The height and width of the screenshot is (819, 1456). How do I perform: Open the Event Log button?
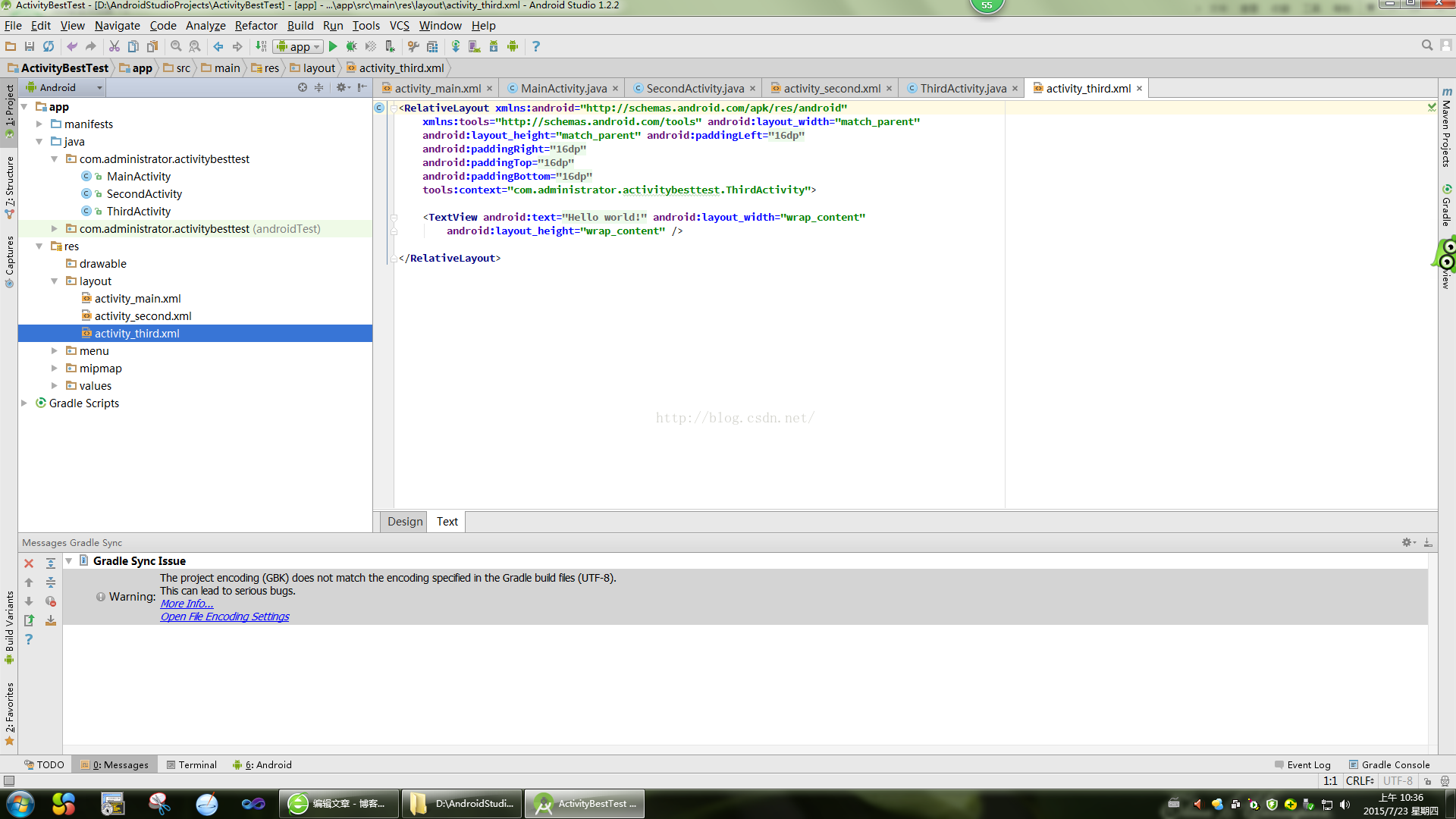[x=1302, y=764]
